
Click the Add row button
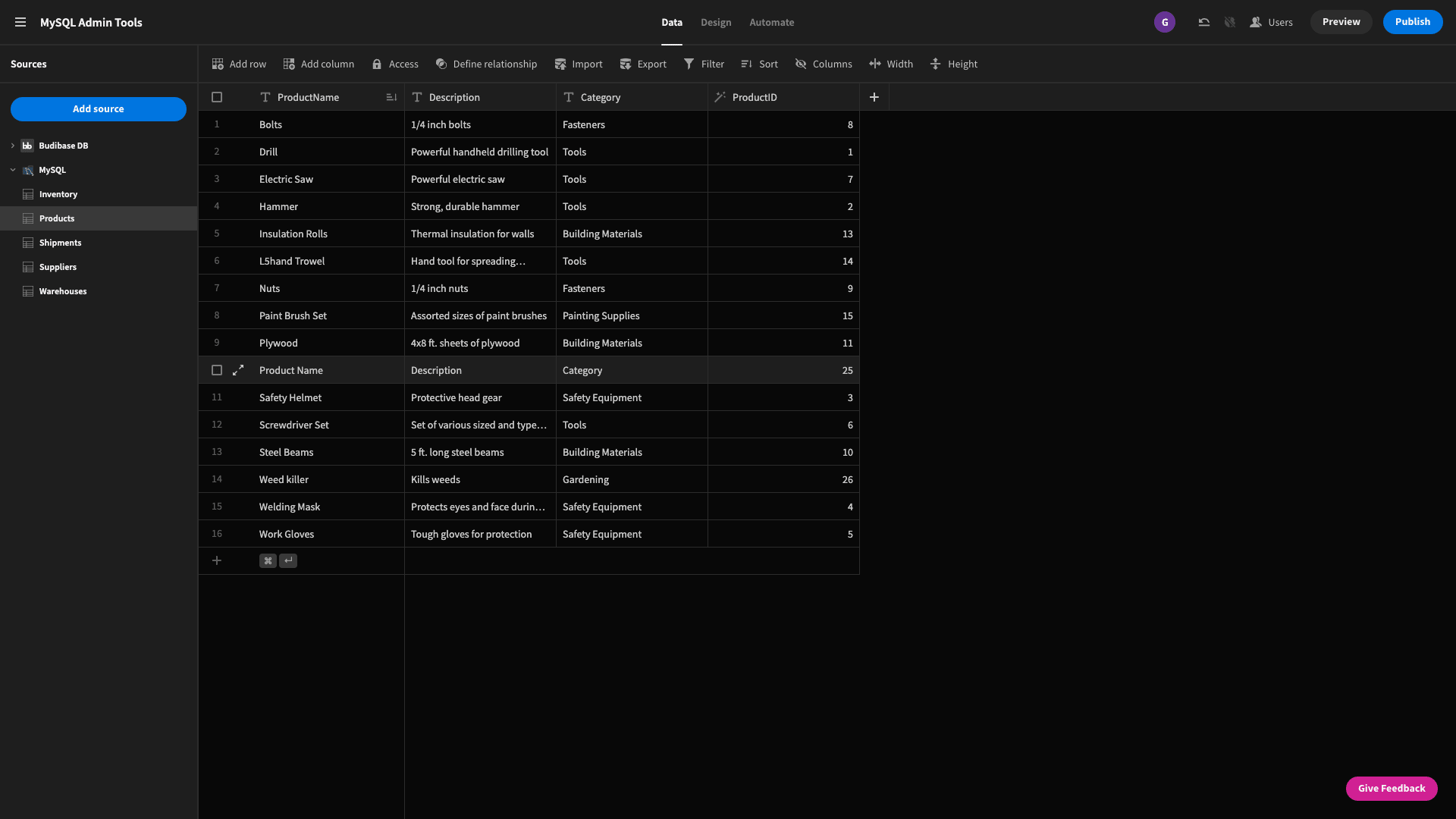click(238, 64)
